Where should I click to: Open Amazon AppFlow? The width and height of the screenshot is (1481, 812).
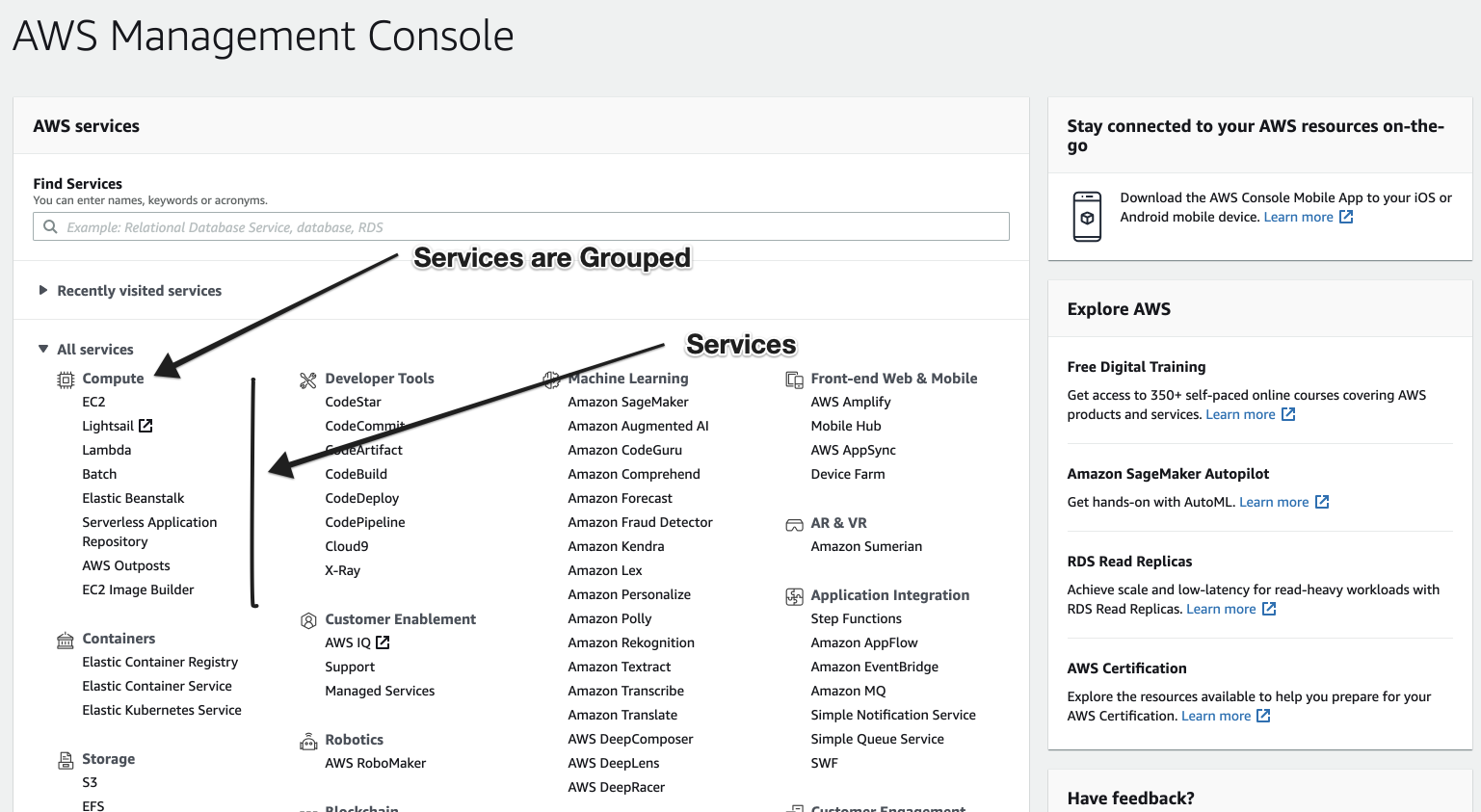pos(864,642)
